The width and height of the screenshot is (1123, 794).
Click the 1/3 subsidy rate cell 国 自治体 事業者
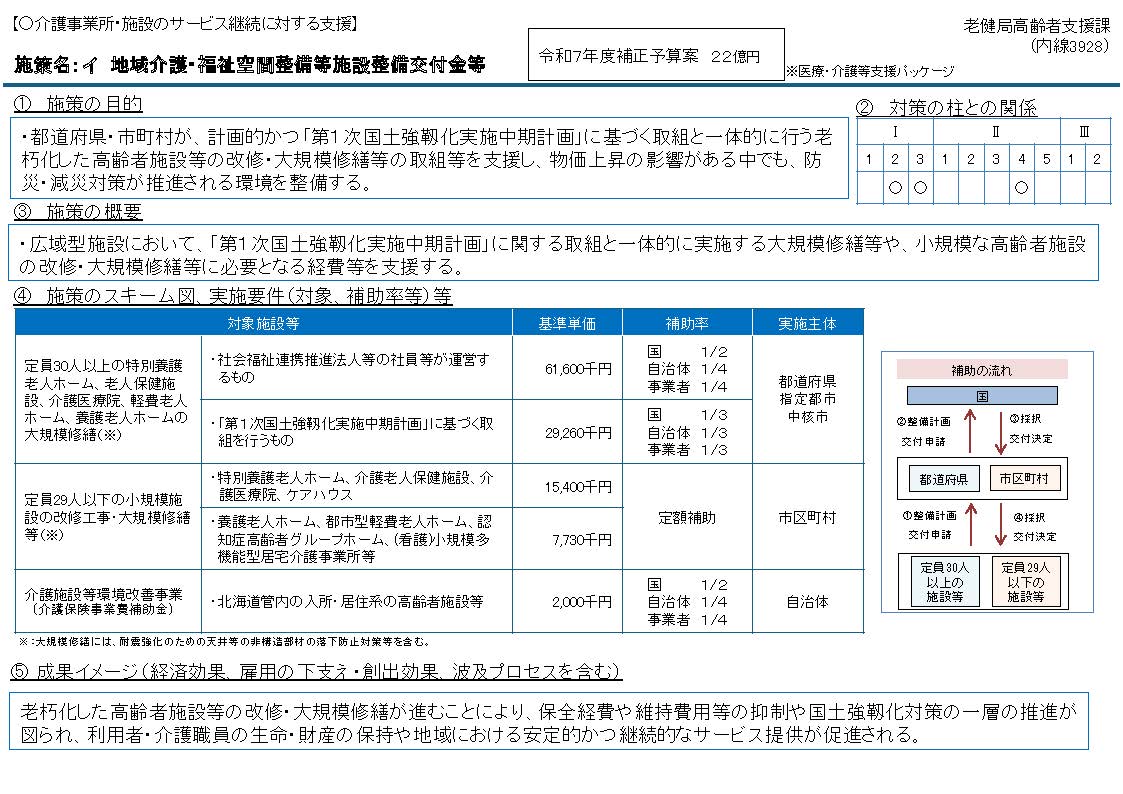click(x=687, y=432)
